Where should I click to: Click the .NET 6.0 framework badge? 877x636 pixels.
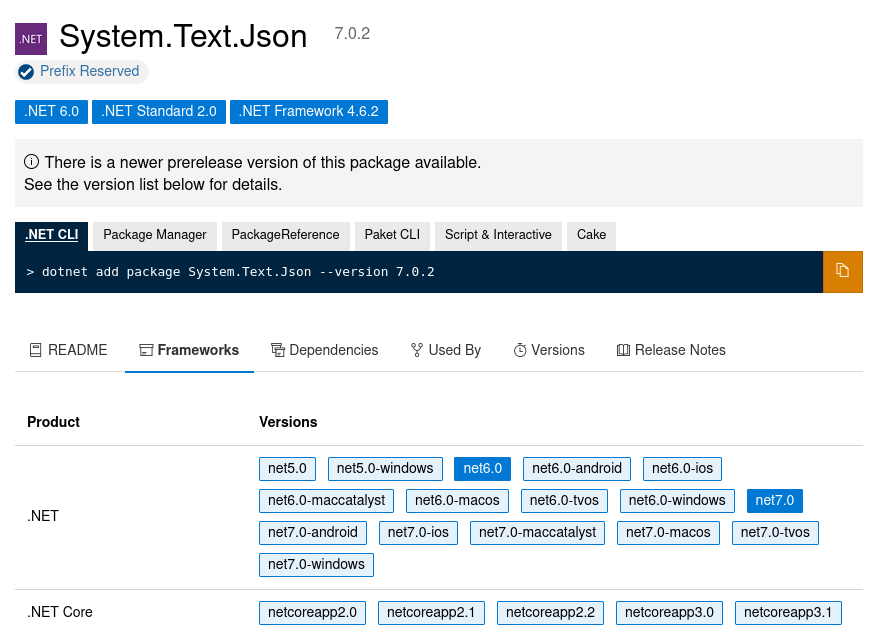[51, 111]
